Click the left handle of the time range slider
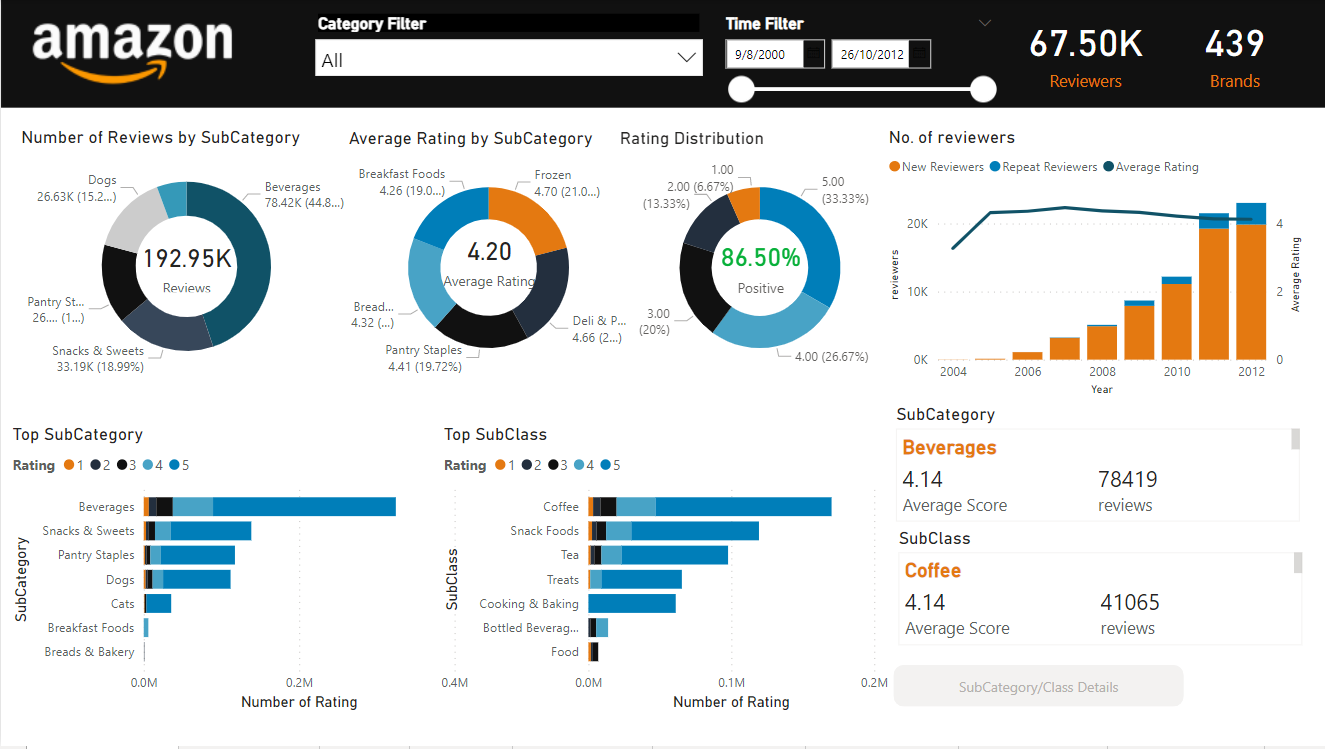 [x=741, y=89]
